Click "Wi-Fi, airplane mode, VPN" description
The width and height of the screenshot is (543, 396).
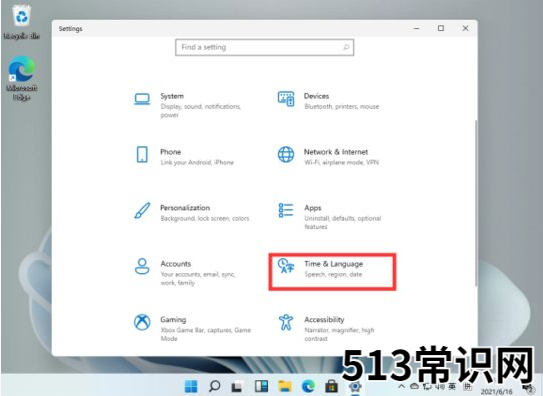tap(341, 162)
